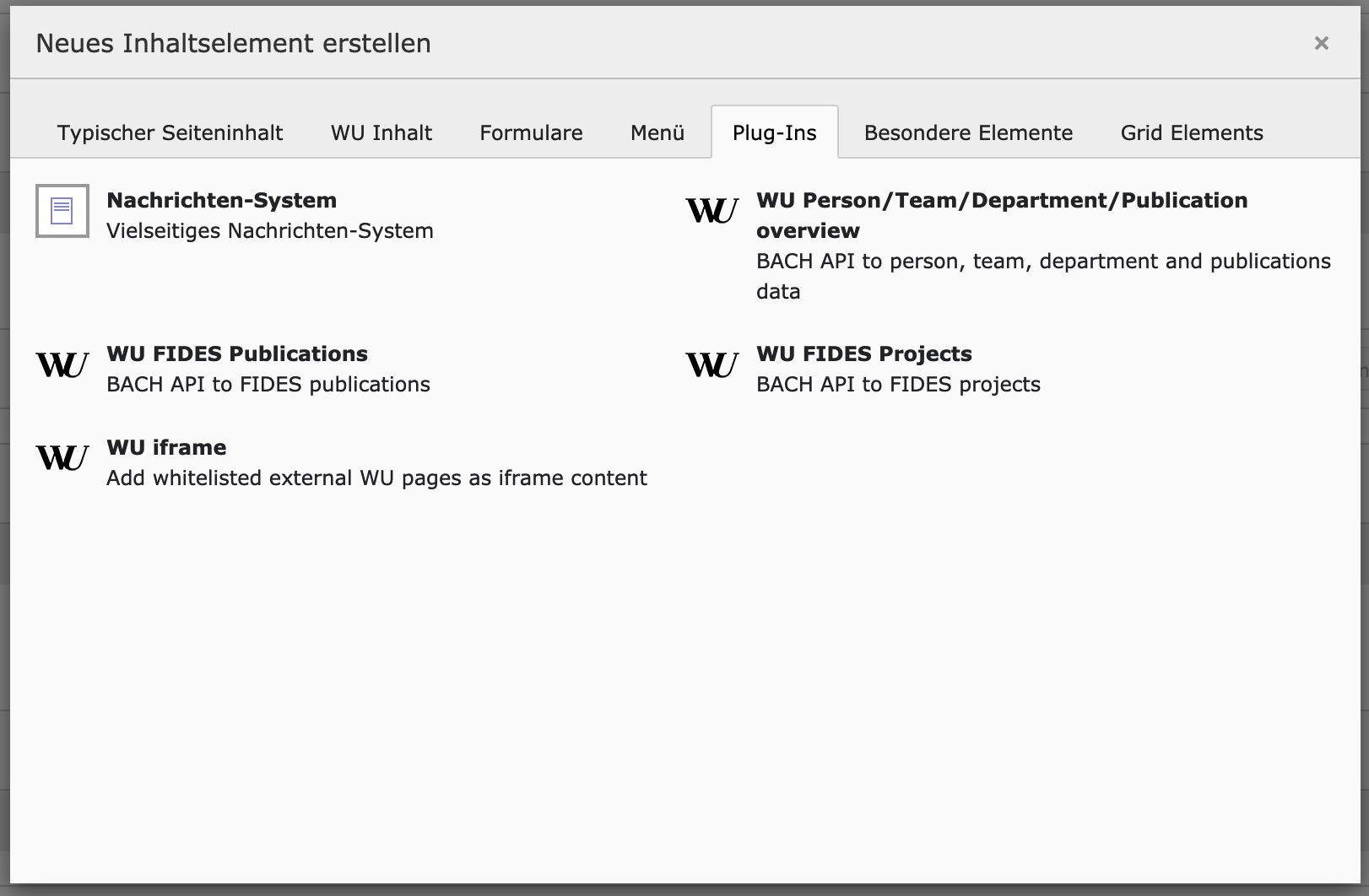Pick the WU iframe title
1369x896 pixels.
pos(166,447)
